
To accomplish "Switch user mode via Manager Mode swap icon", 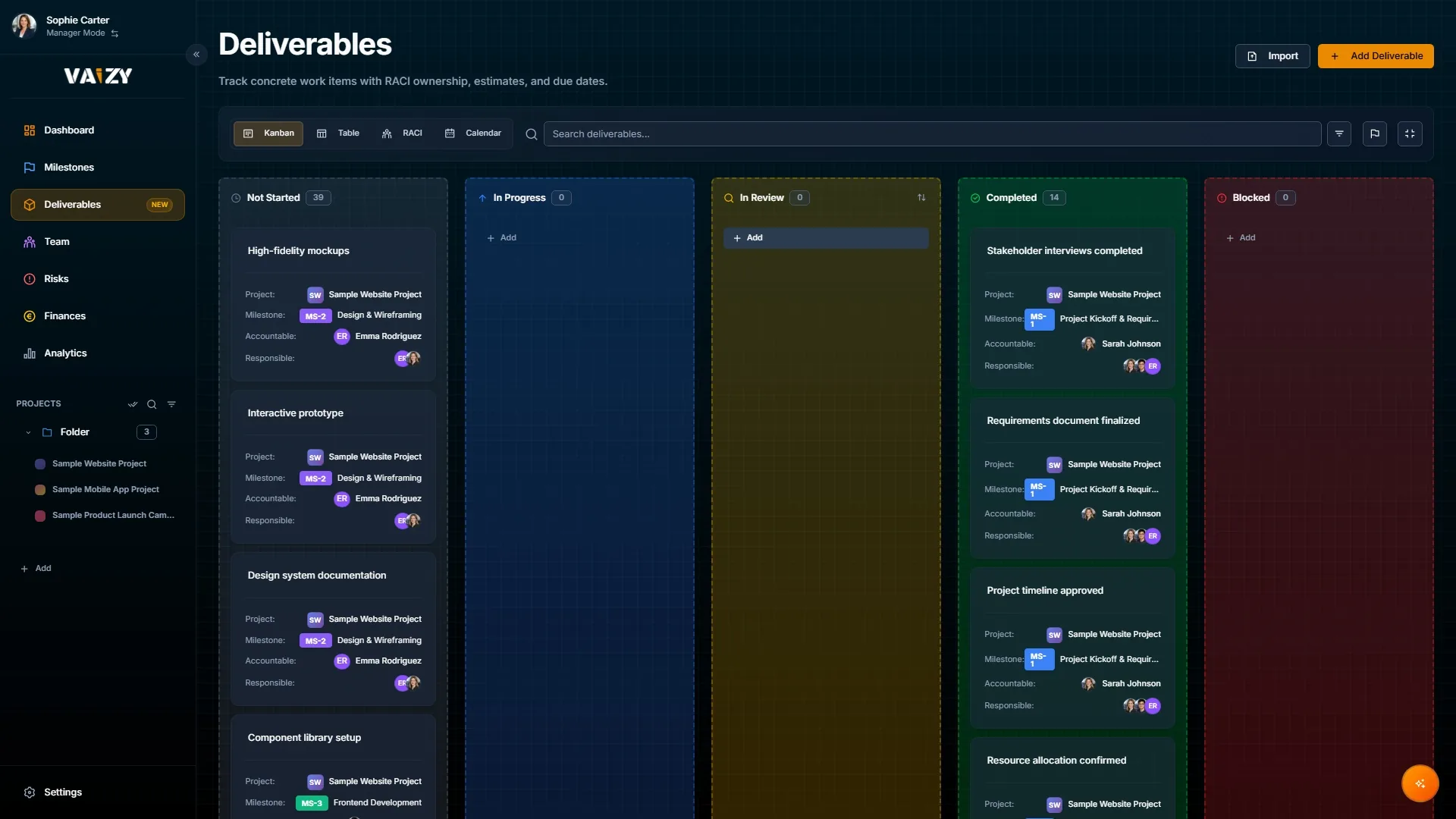I will (115, 33).
